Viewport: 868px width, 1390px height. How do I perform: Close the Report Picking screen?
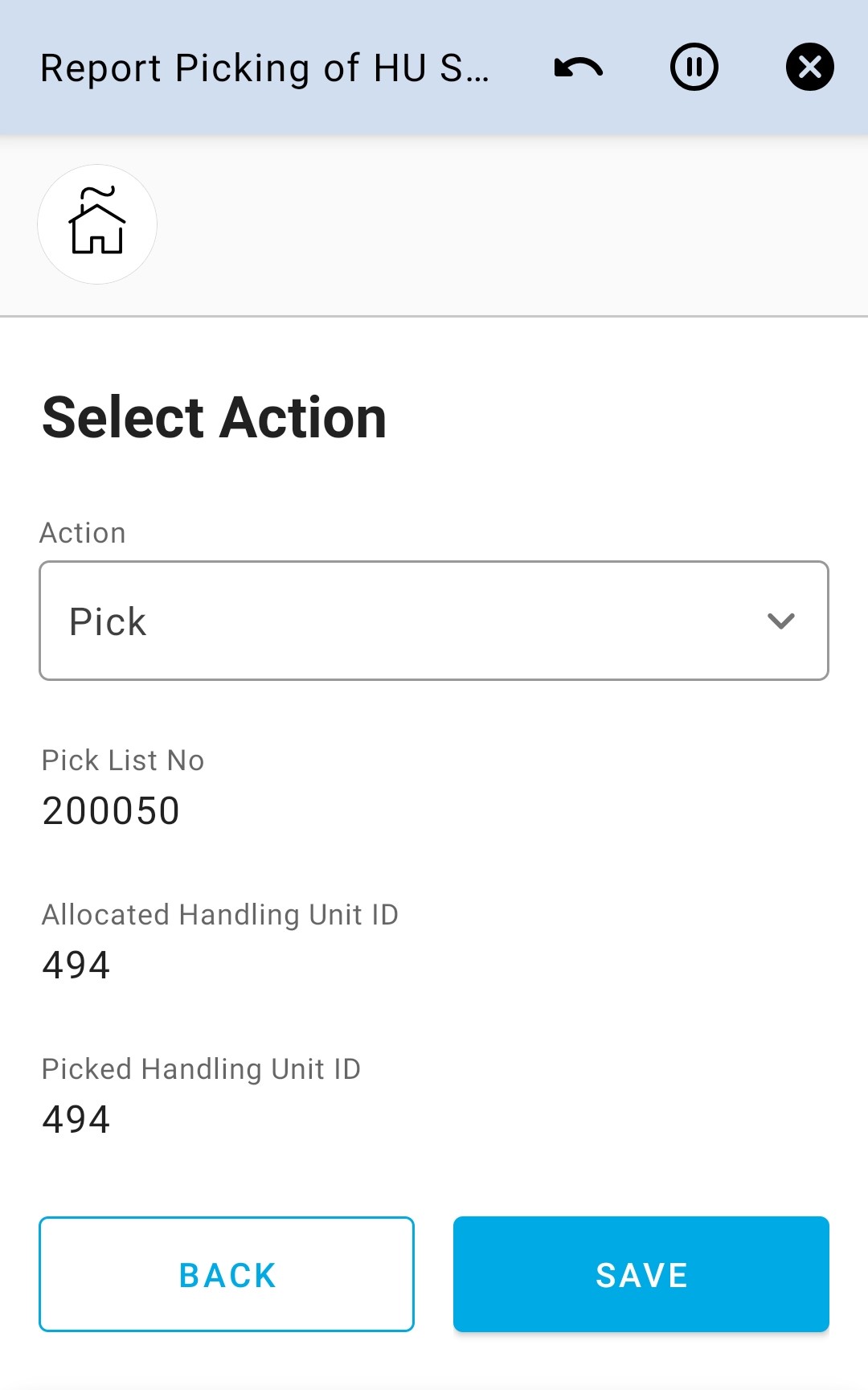pos(809,67)
